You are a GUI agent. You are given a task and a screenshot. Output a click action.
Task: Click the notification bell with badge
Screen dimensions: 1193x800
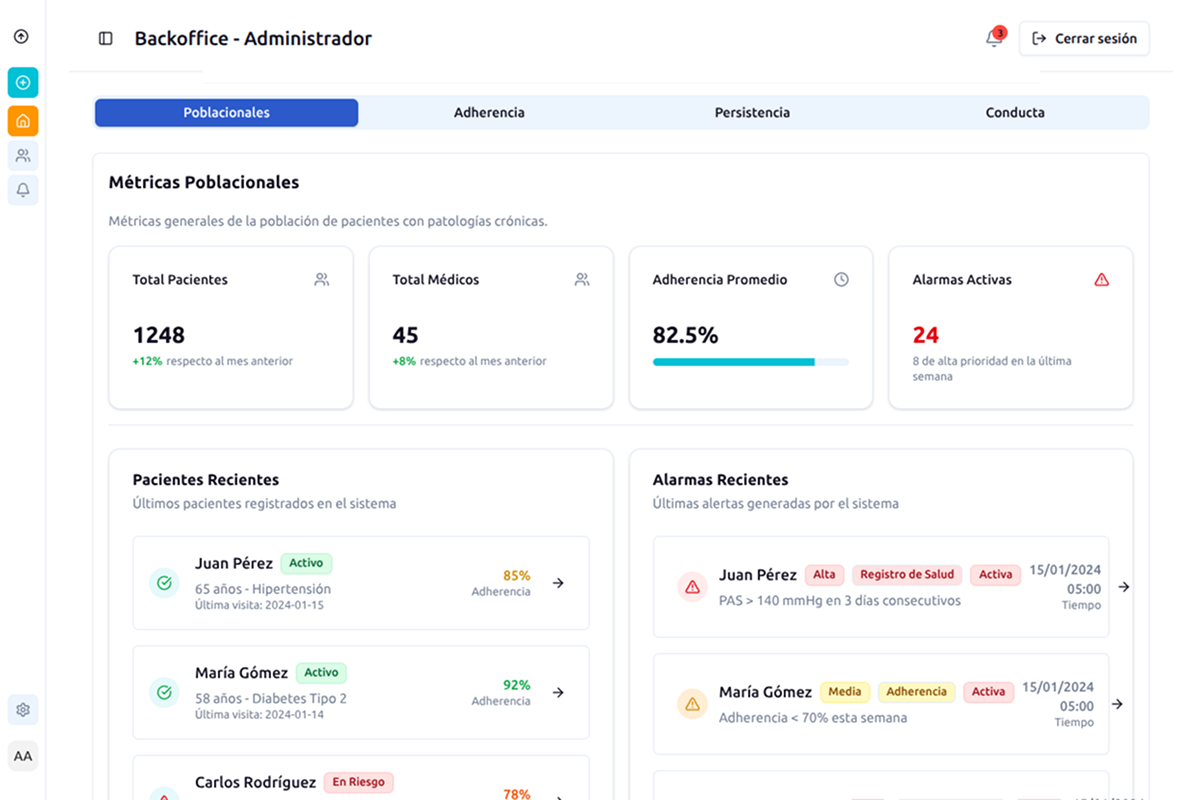[994, 39]
